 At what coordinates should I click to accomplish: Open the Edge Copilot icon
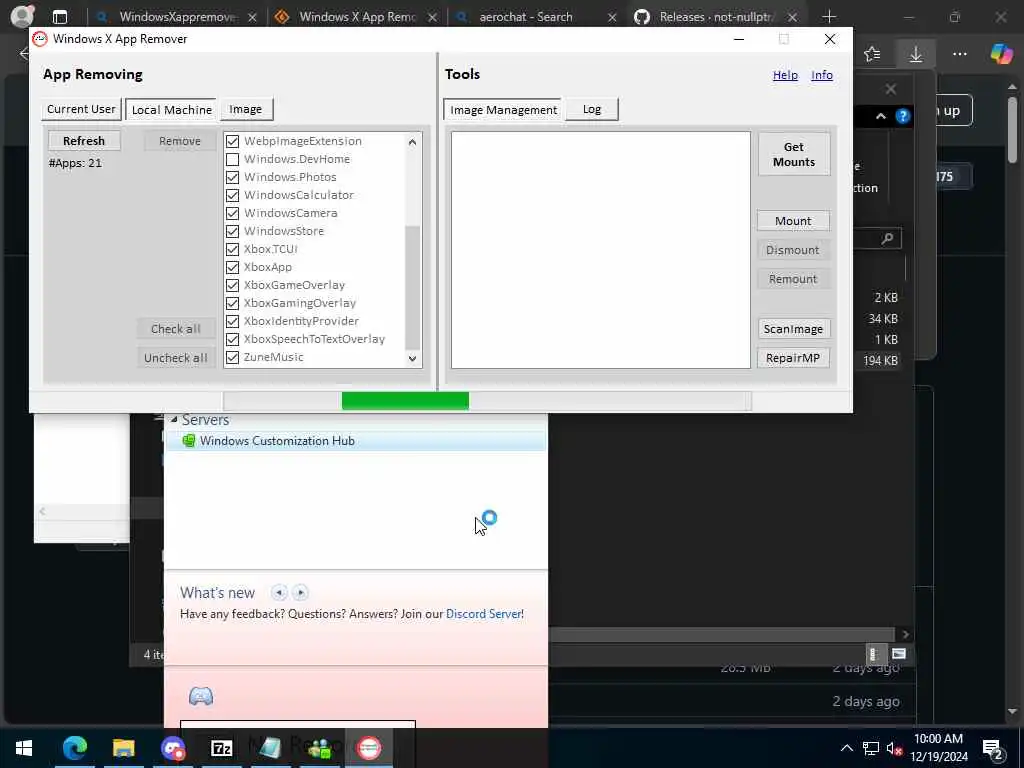pos(1000,54)
